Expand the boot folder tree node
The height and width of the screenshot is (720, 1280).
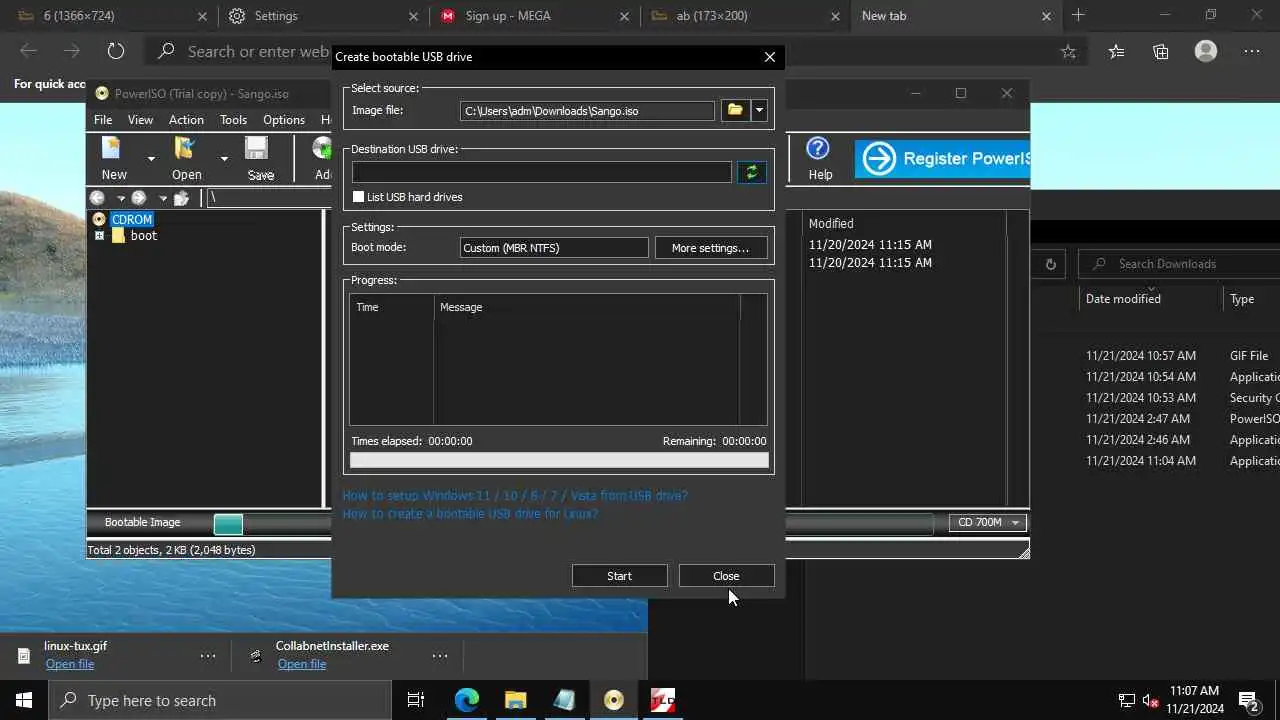[99, 236]
